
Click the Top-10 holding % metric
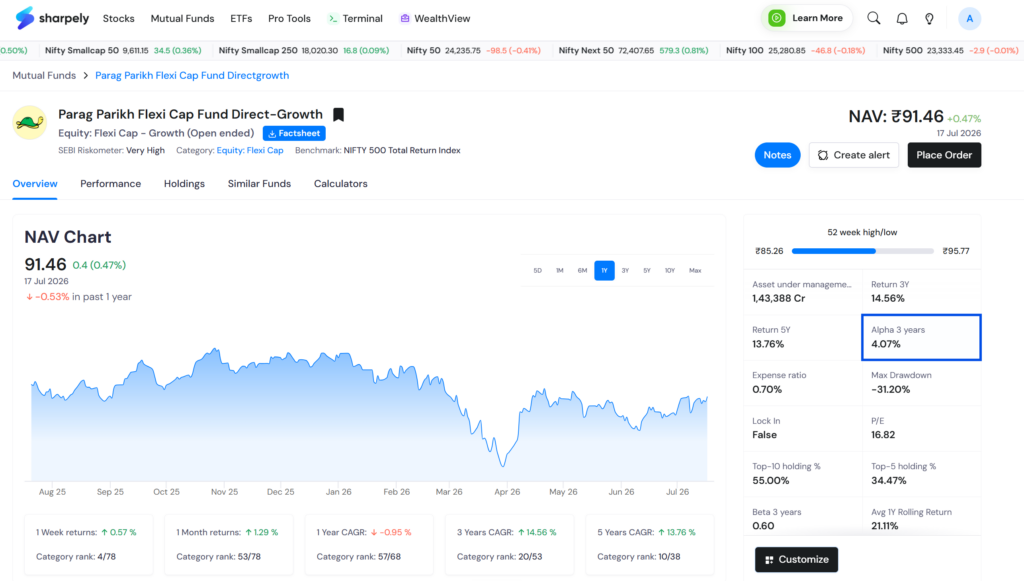click(x=803, y=474)
